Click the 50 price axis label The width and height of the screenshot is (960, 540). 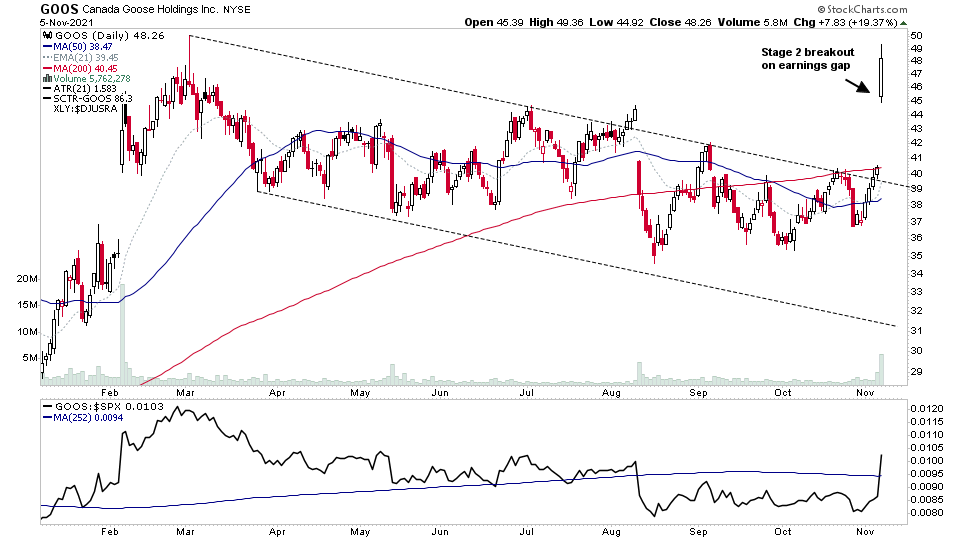click(917, 36)
